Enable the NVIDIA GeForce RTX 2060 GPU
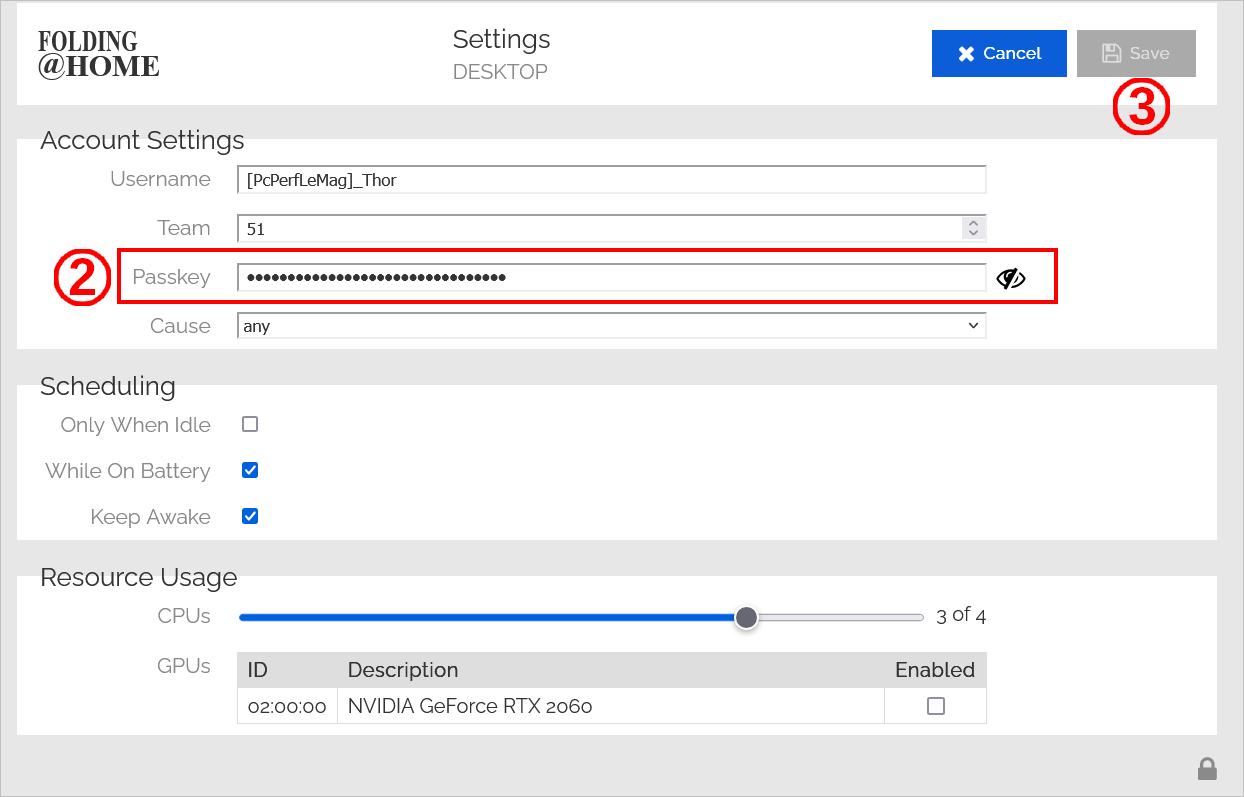This screenshot has height=797, width=1244. click(935, 706)
